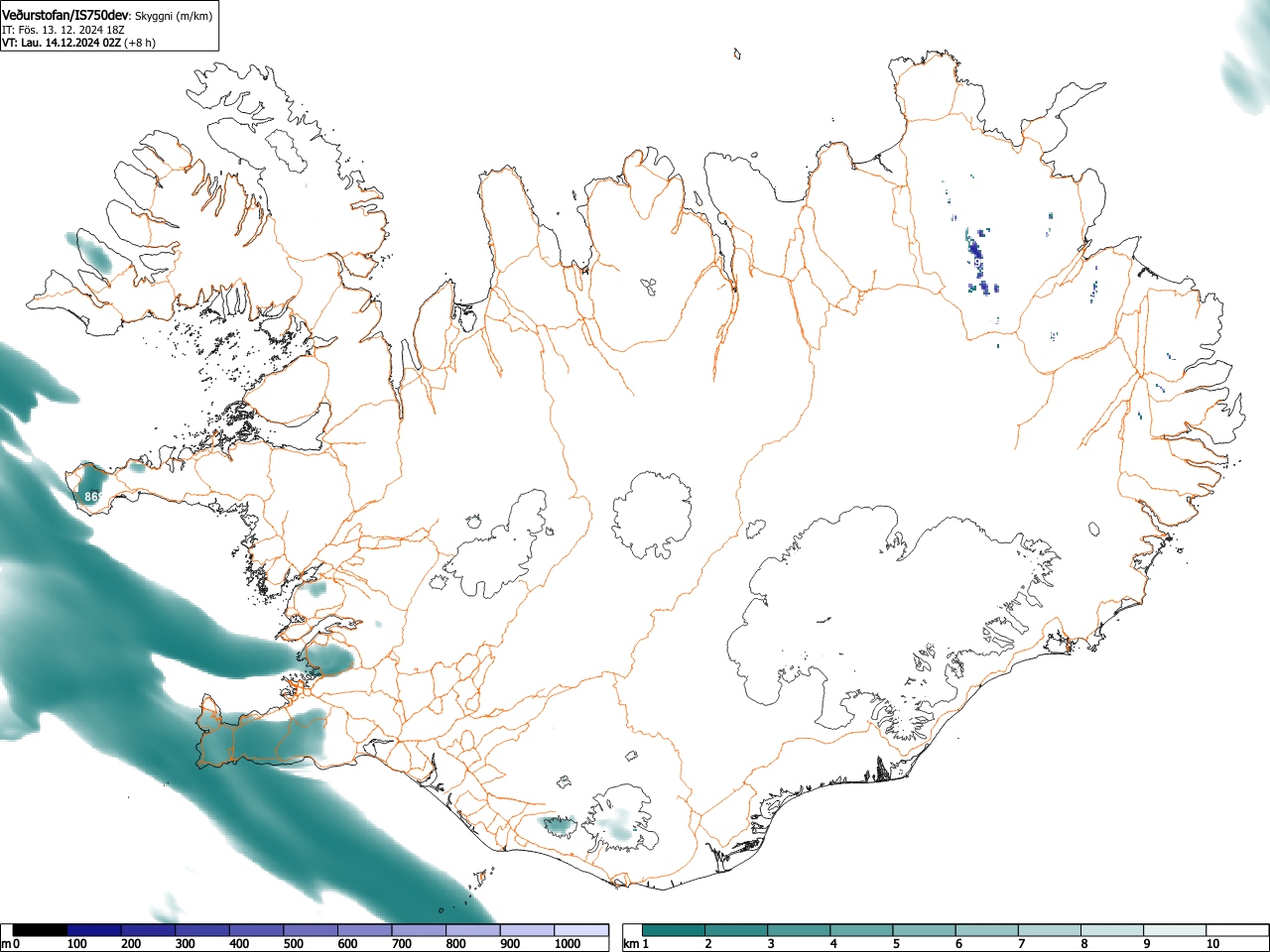Click the '6' tick on km scale
This screenshot has height=952, width=1270.
[959, 944]
